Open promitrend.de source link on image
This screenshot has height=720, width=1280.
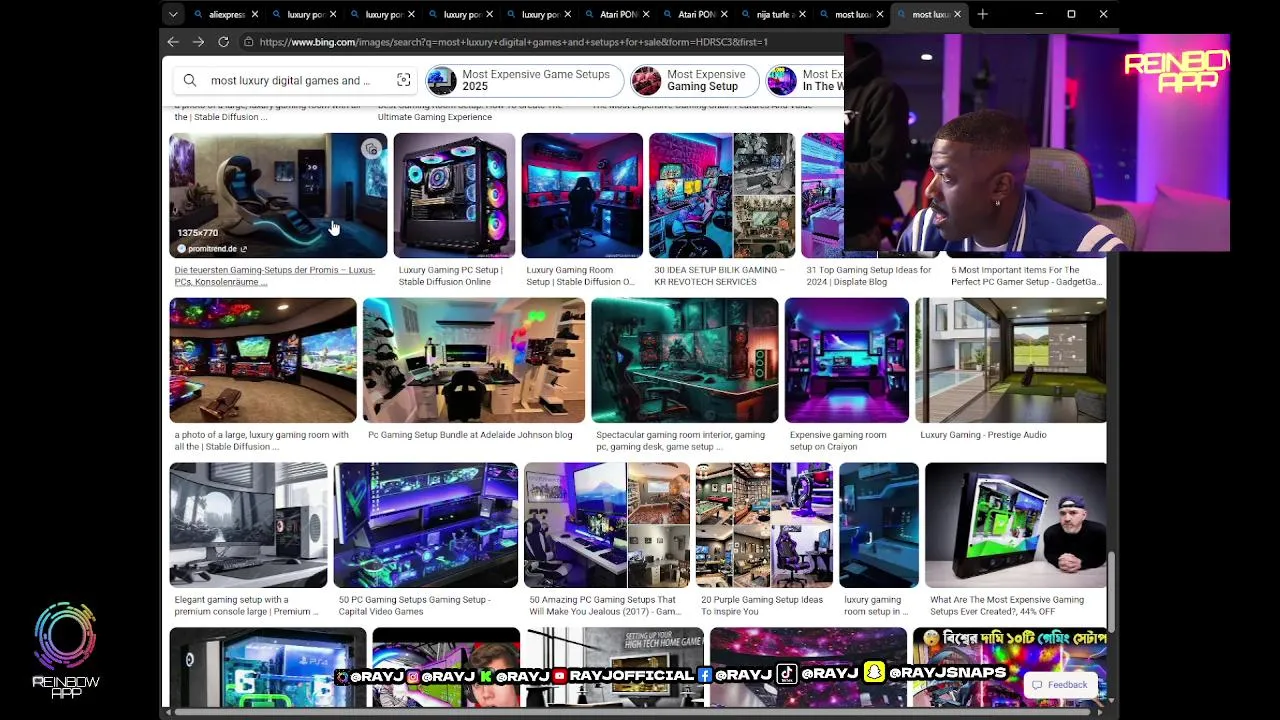(212, 248)
